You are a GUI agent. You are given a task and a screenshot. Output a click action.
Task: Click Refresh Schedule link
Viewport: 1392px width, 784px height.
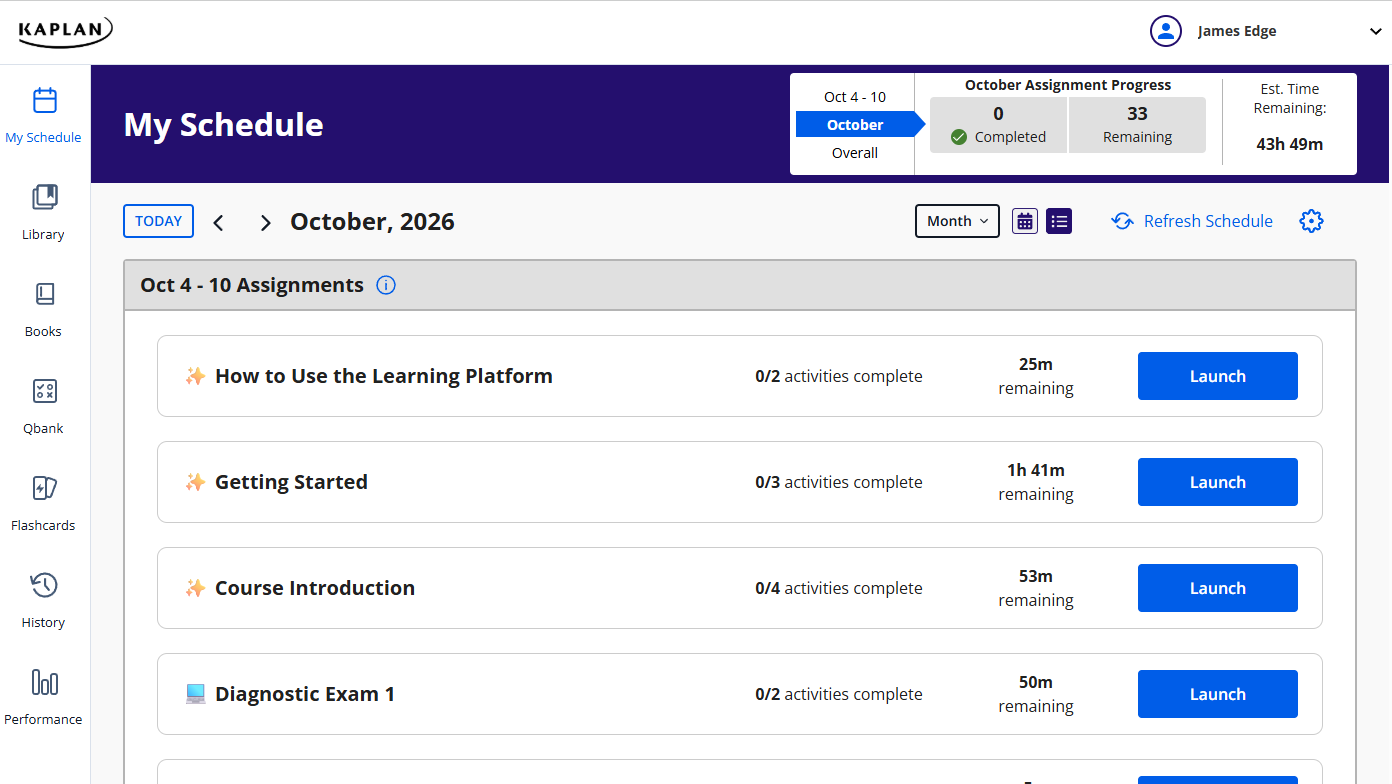coord(1192,221)
